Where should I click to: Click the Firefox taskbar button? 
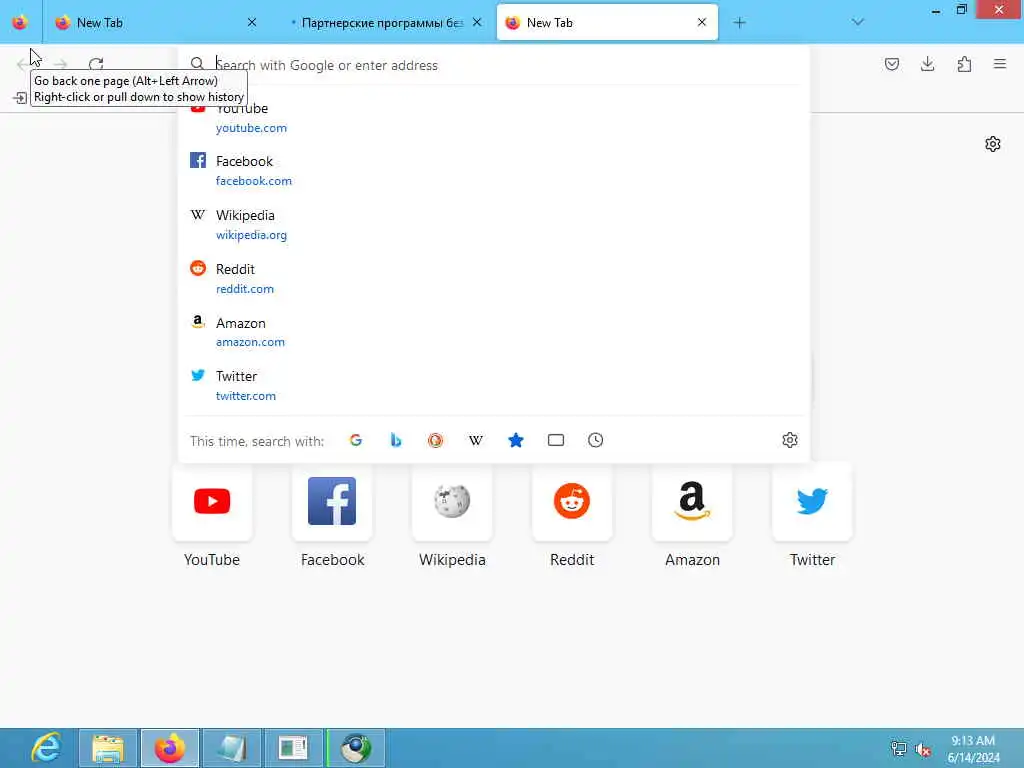pos(170,748)
